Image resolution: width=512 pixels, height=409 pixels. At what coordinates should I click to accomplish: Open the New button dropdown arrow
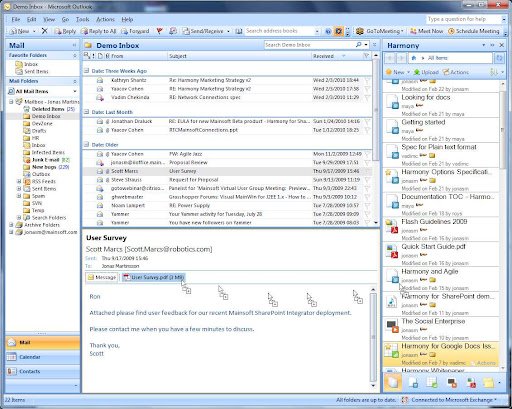pyautogui.click(x=34, y=31)
